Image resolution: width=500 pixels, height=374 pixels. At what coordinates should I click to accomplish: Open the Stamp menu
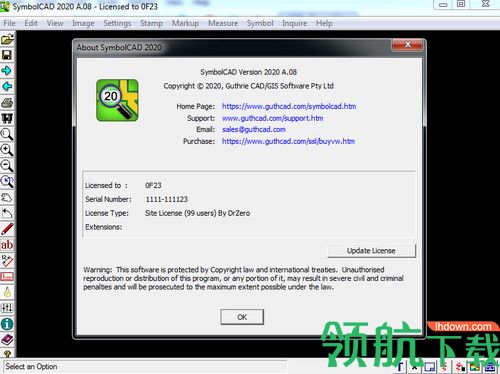[x=152, y=23]
